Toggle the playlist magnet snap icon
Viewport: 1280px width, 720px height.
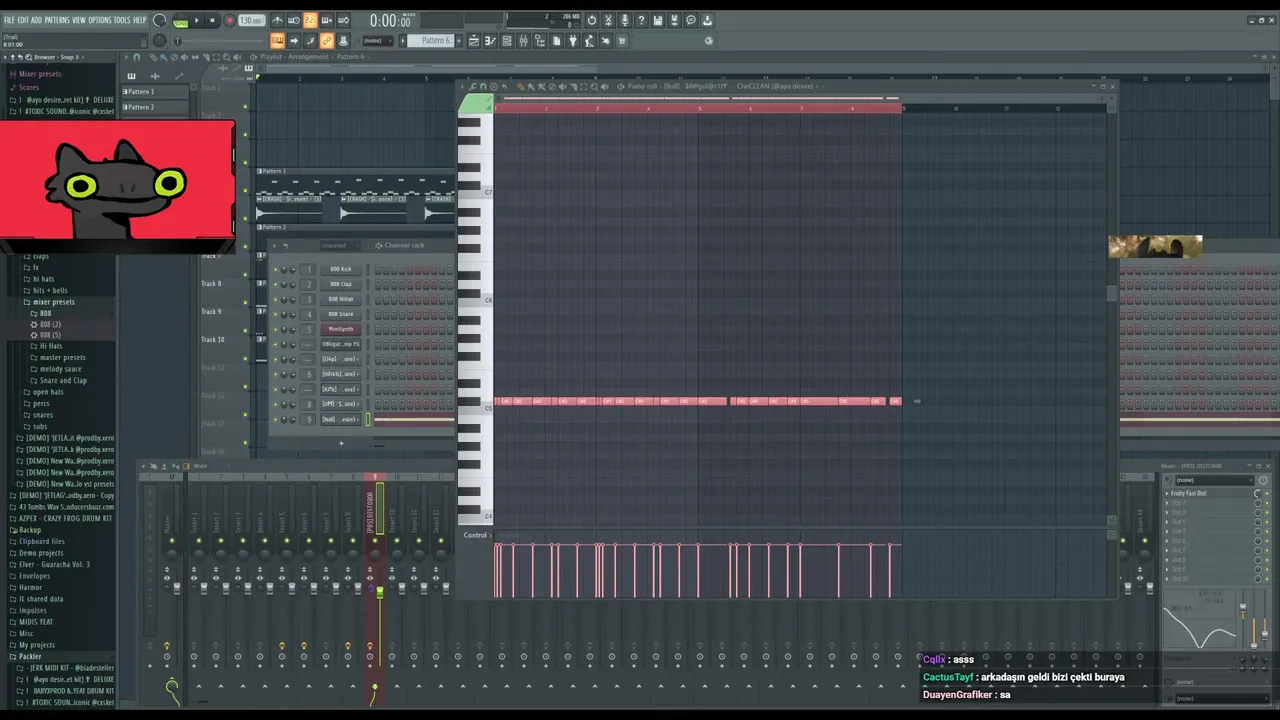point(137,57)
